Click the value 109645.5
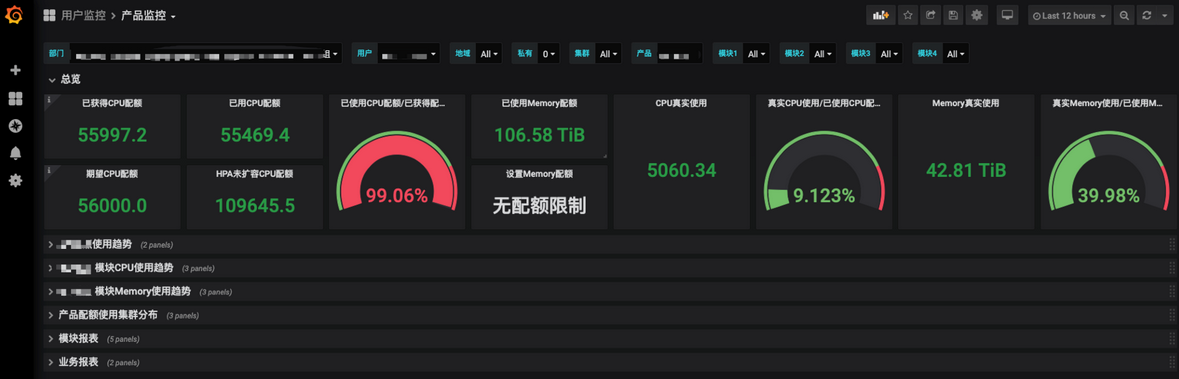 coord(255,205)
